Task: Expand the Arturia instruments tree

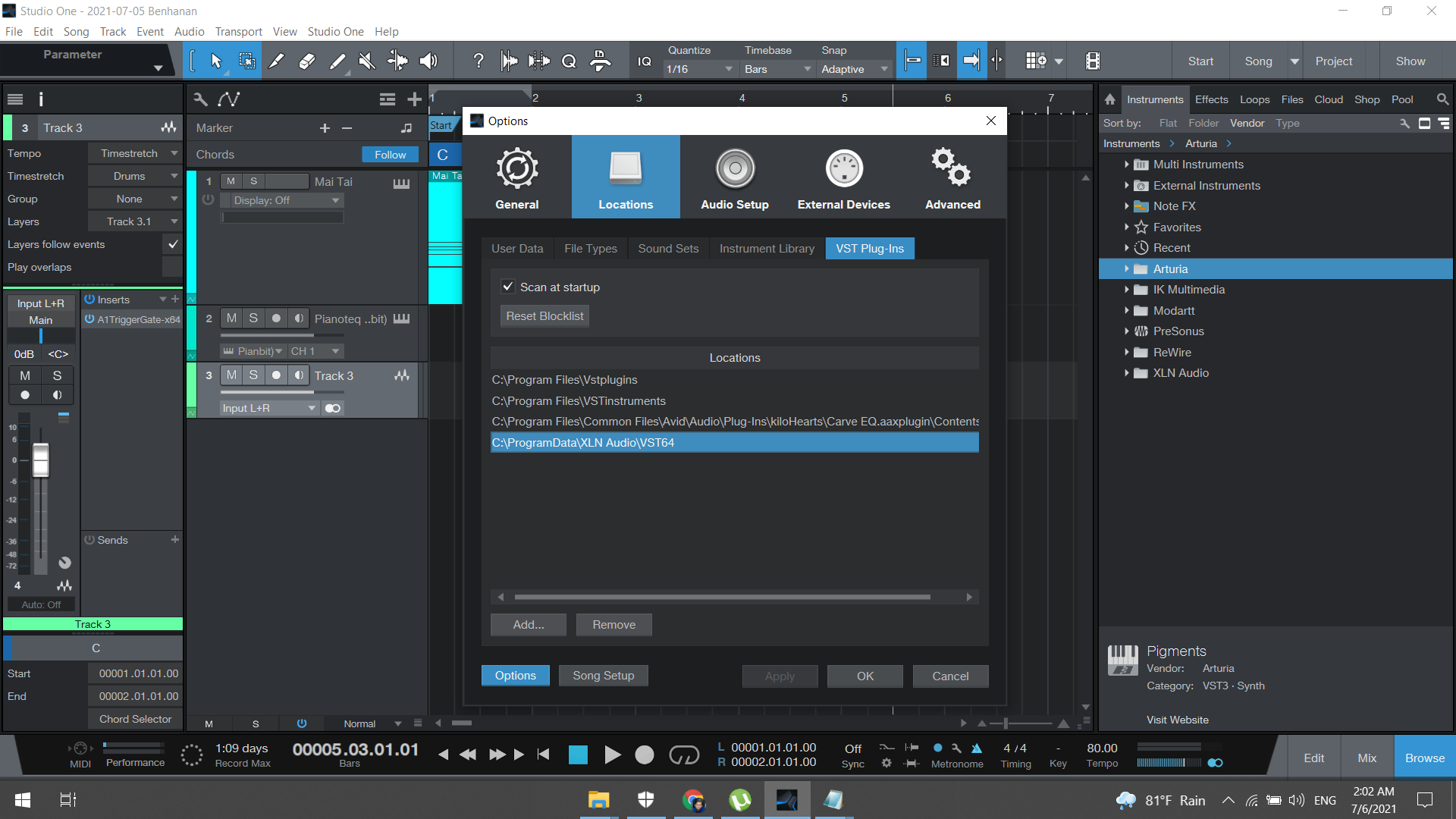Action: pos(1125,268)
